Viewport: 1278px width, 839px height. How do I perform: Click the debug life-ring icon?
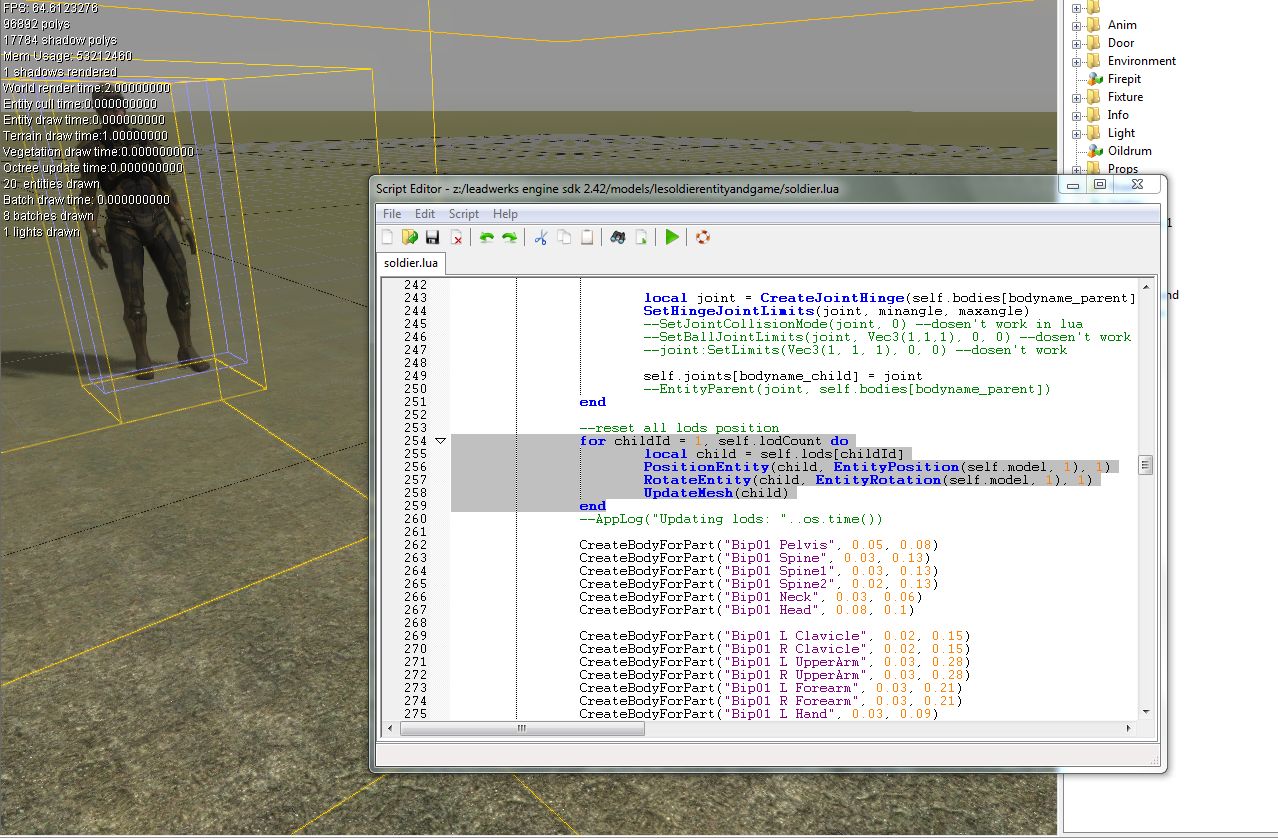[x=701, y=237]
